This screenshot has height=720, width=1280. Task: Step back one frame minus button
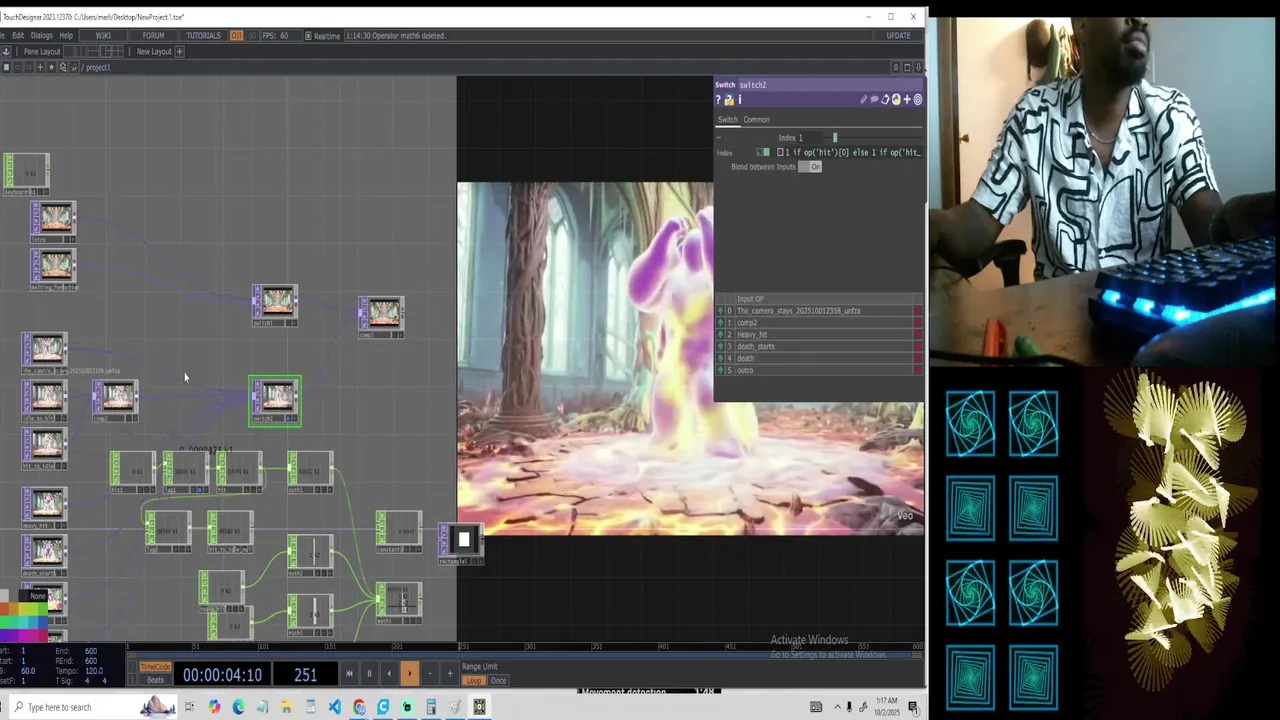(x=430, y=674)
